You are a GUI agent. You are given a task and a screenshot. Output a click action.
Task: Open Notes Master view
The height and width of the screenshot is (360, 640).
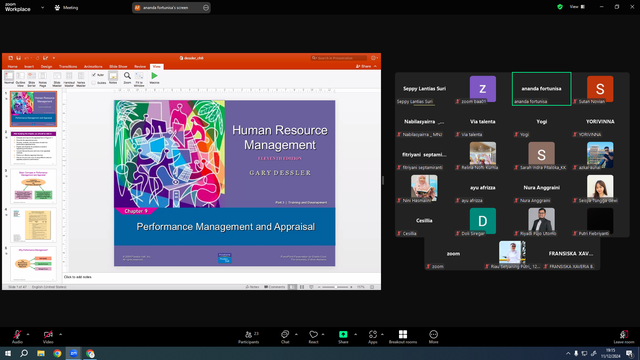[x=81, y=78]
